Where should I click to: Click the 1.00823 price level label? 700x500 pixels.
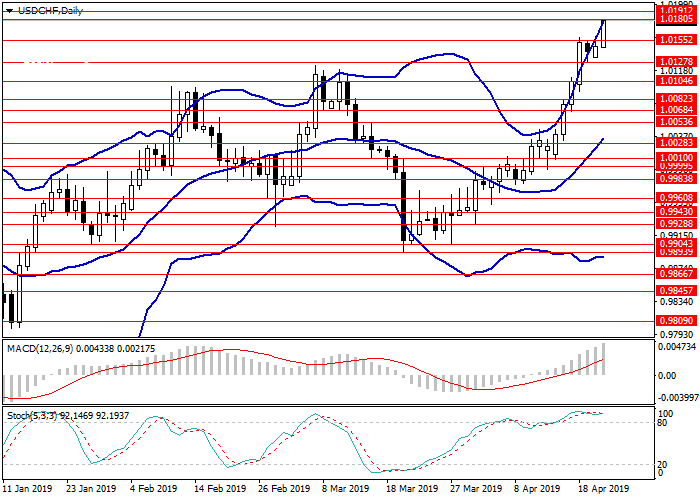676,99
